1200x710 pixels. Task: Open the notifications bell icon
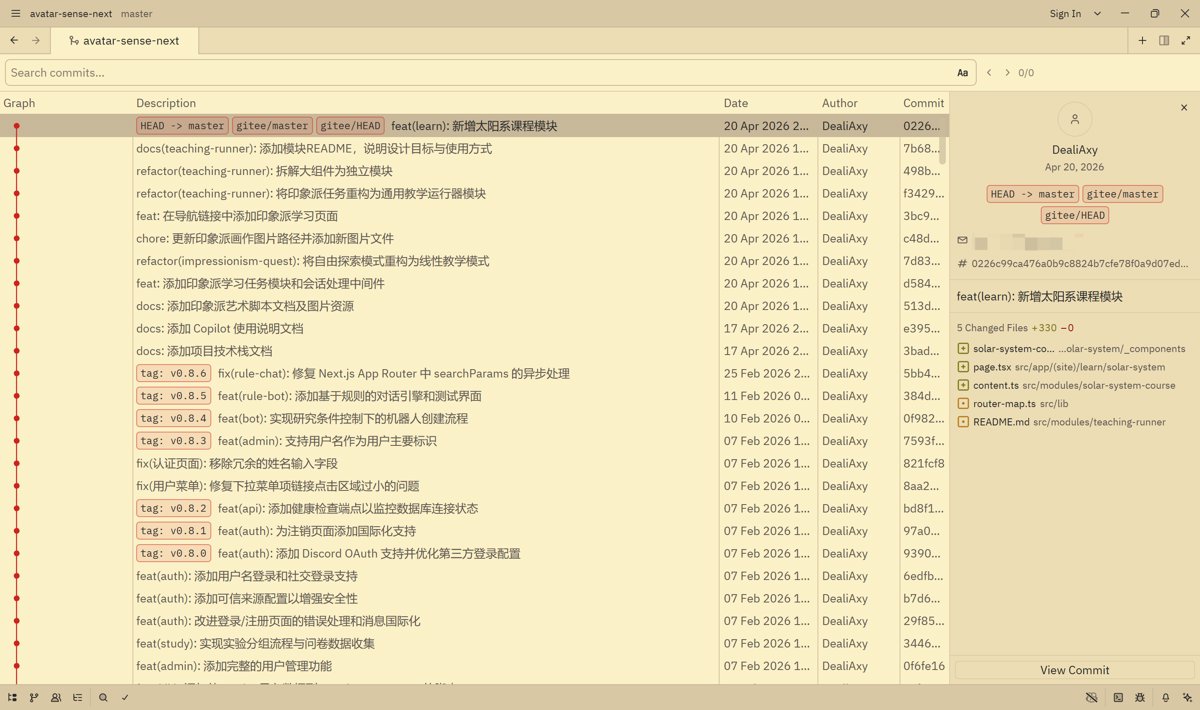pyautogui.click(x=1165, y=697)
